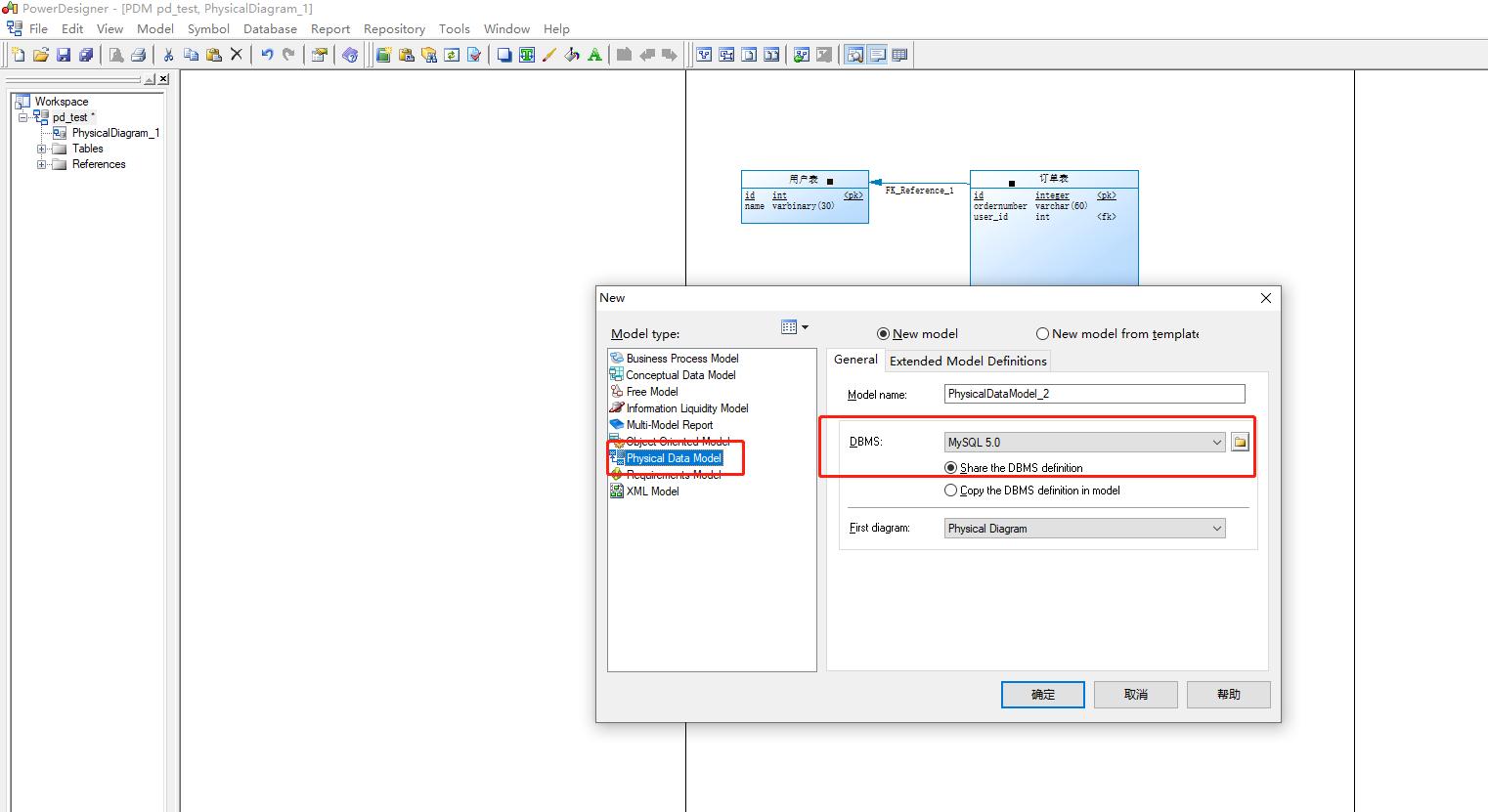Click the browse folder icon beside DBMS

(1240, 443)
